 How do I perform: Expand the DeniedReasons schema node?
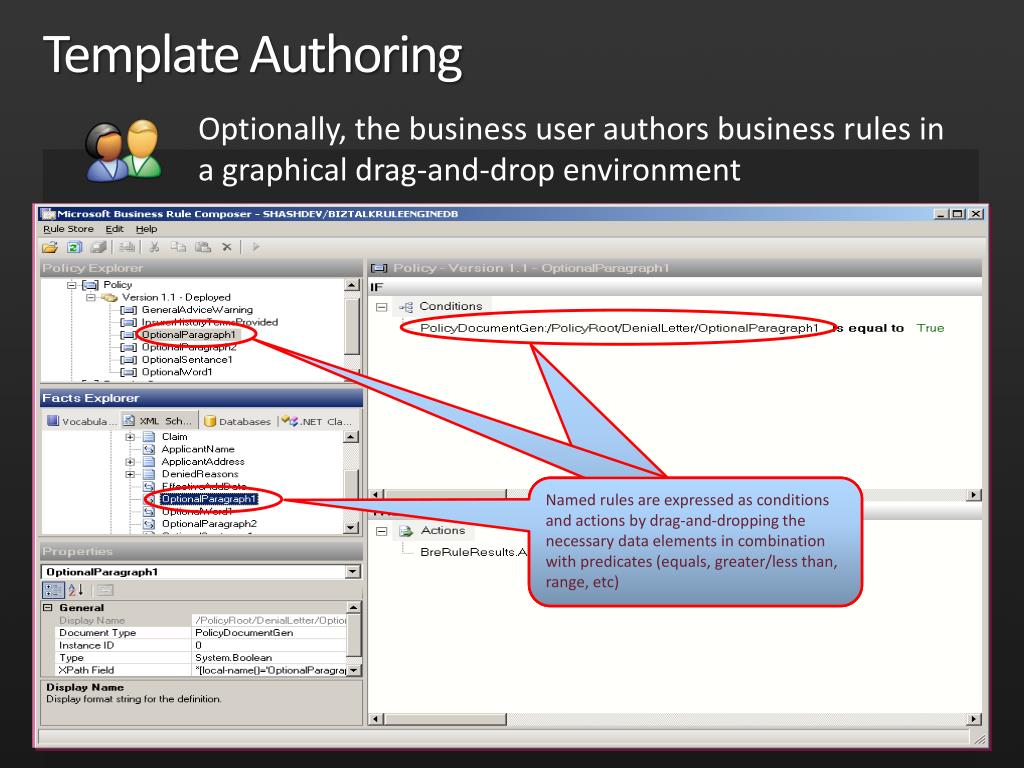tap(130, 474)
